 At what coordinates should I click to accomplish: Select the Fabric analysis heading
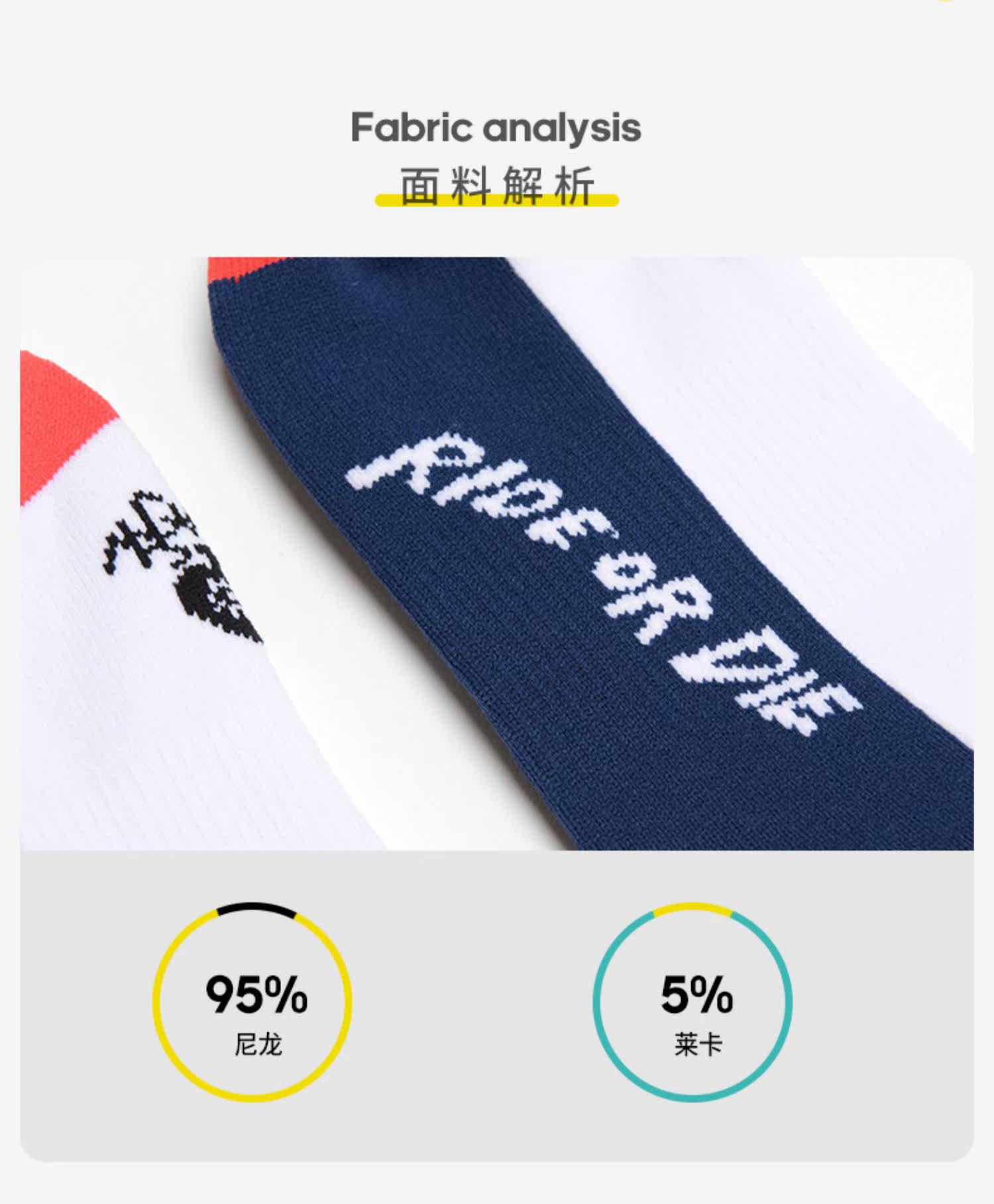coord(496,129)
